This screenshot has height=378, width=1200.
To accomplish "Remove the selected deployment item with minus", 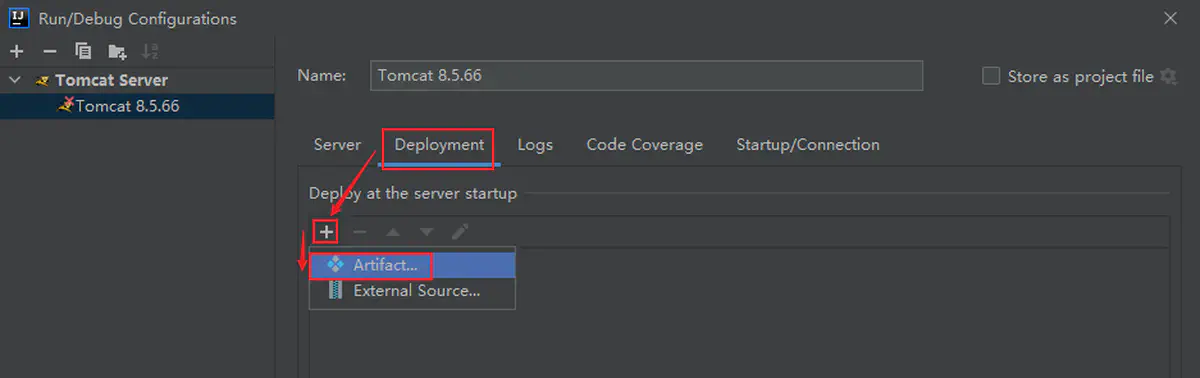I will [360, 232].
